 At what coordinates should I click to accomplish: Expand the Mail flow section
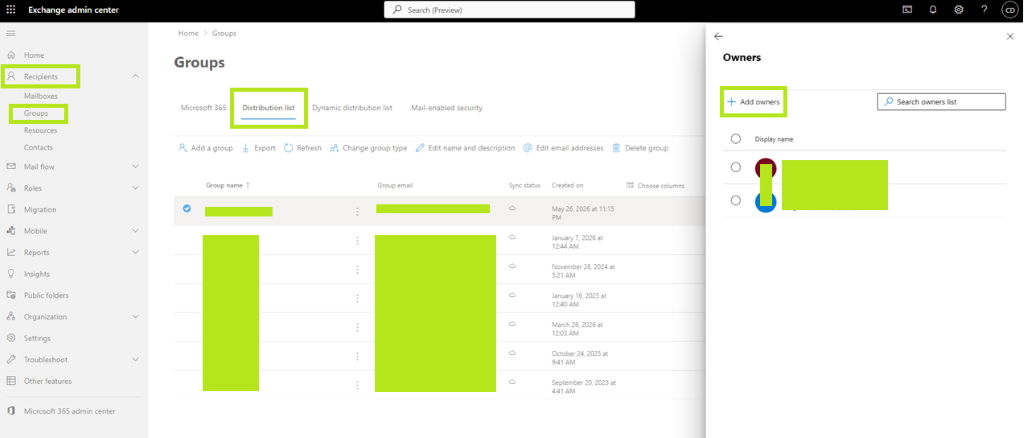pos(135,166)
